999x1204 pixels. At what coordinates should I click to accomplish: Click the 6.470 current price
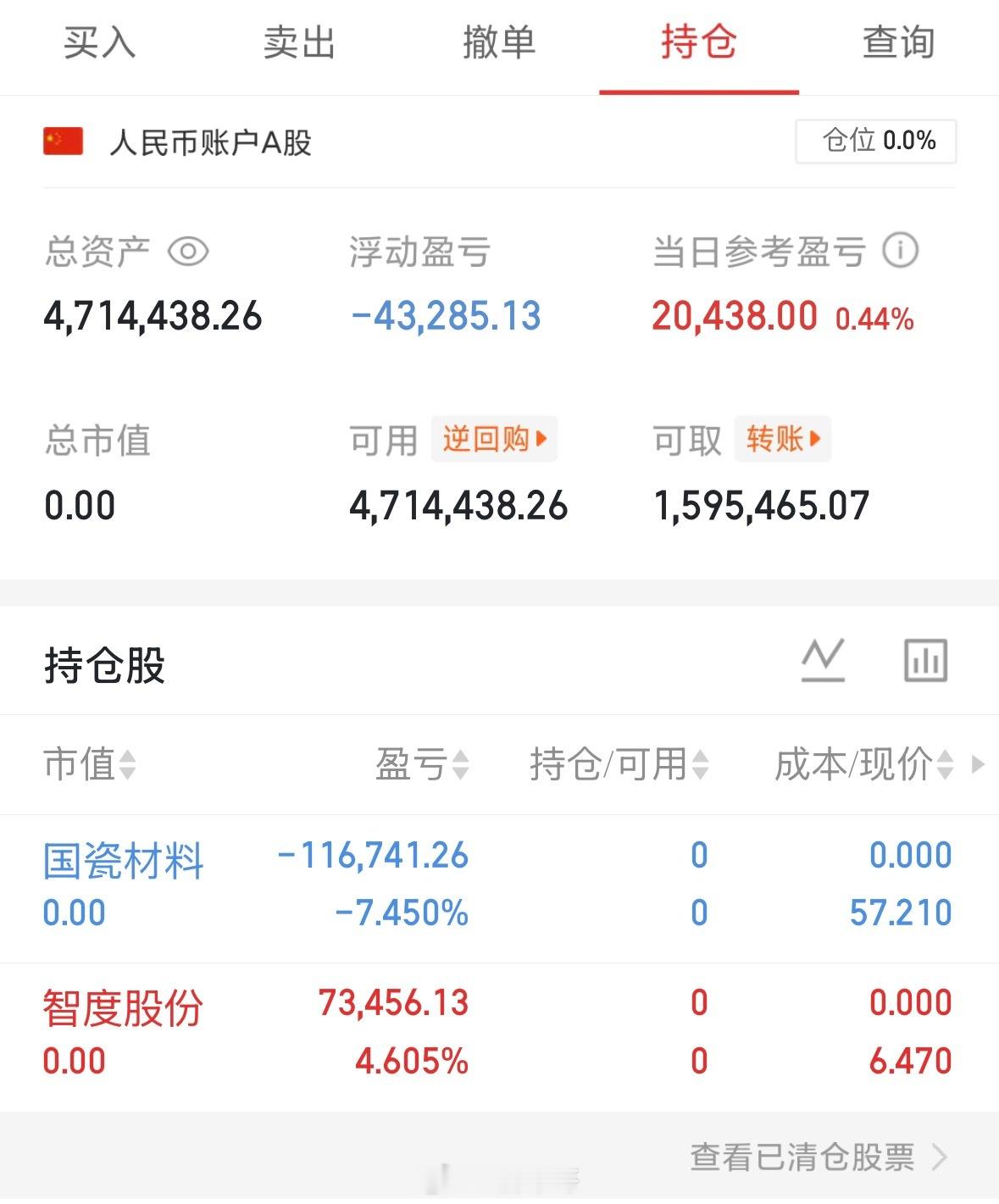tap(911, 1061)
